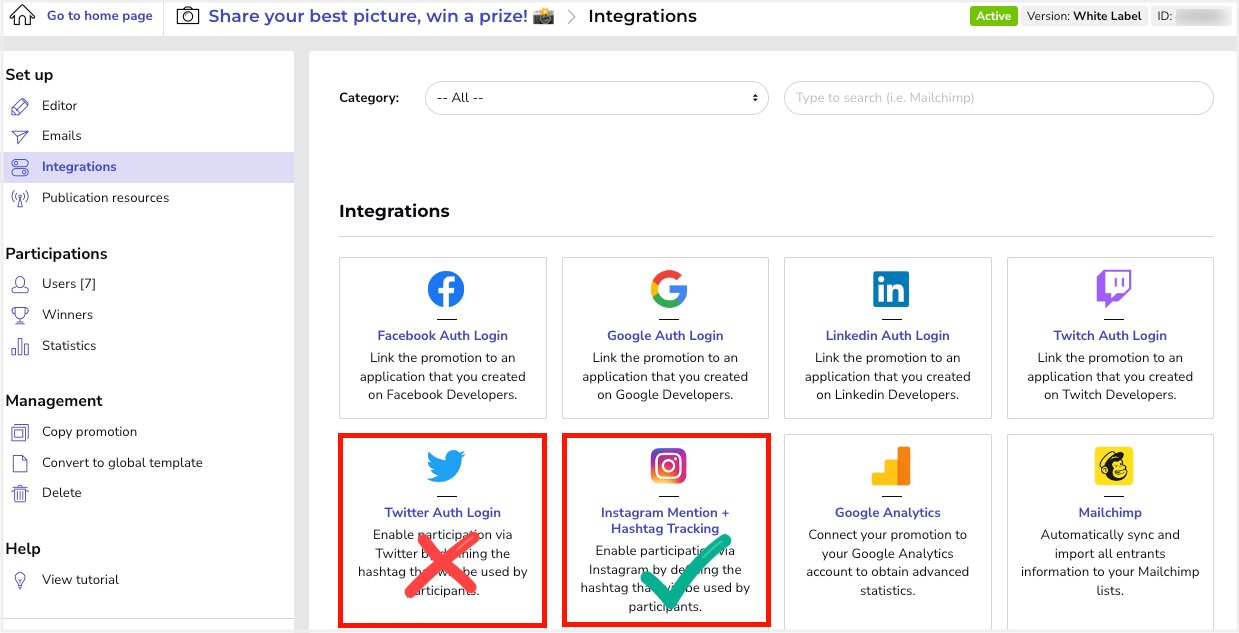Screen dimensions: 1239x633
Task: Click the Management section heading
Action: click(54, 401)
